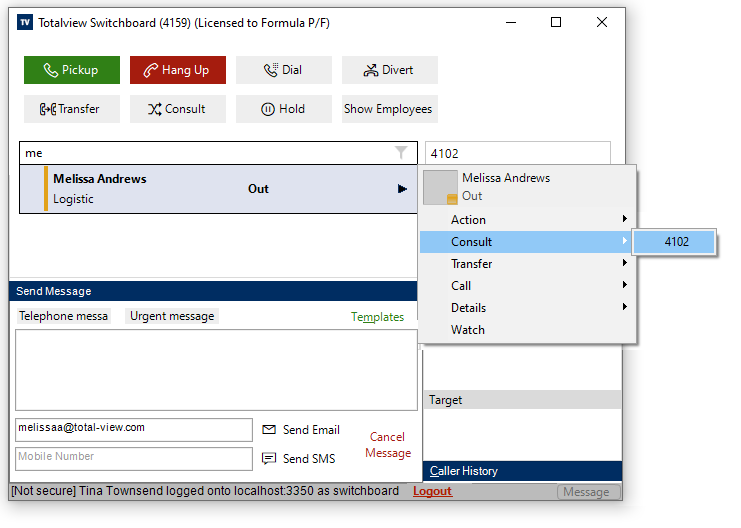Viewport: 741px width, 528px height.
Task: Put the call on Hold
Action: [x=284, y=109]
